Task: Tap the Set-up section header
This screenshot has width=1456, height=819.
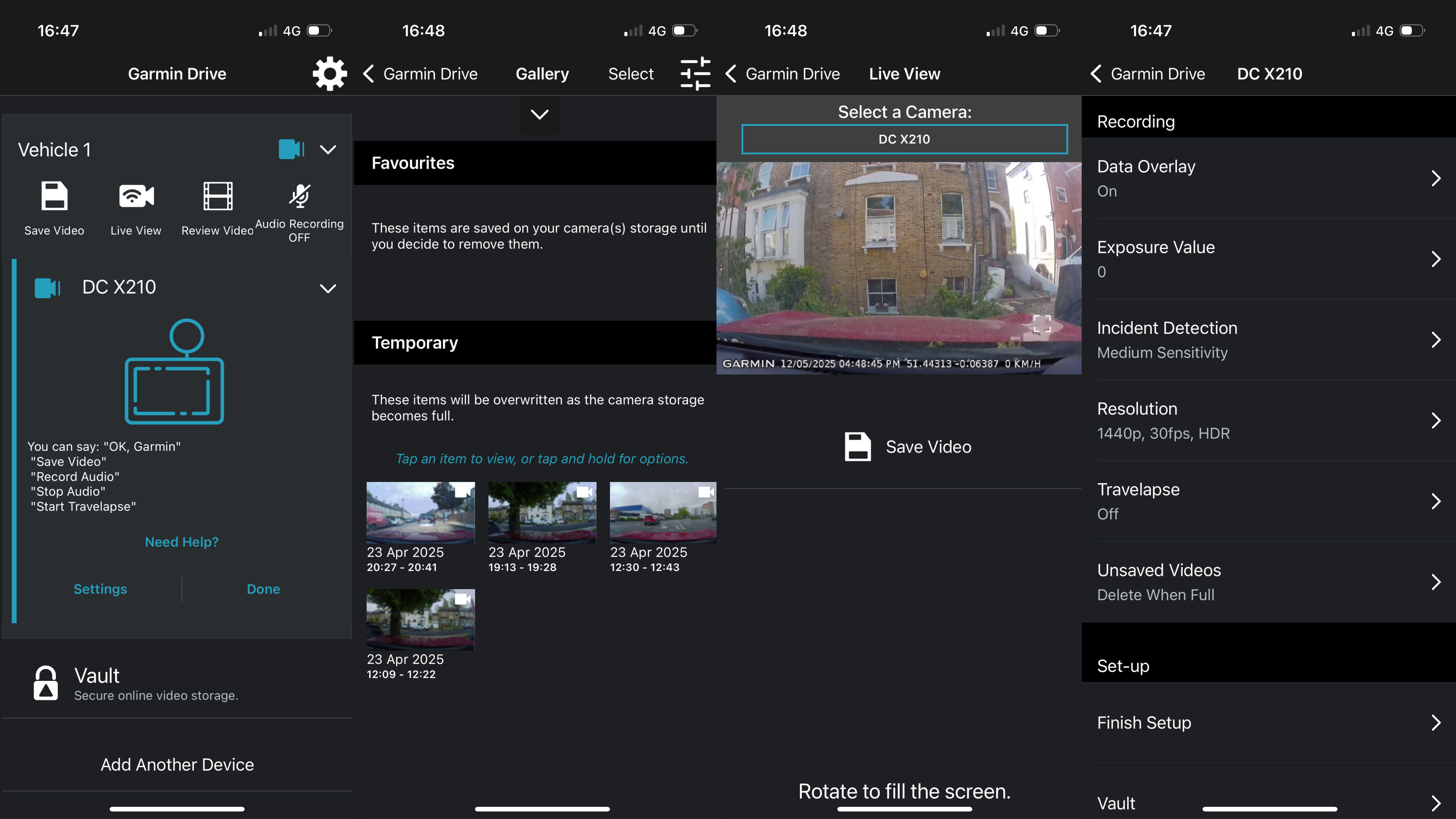Action: coord(1268,653)
